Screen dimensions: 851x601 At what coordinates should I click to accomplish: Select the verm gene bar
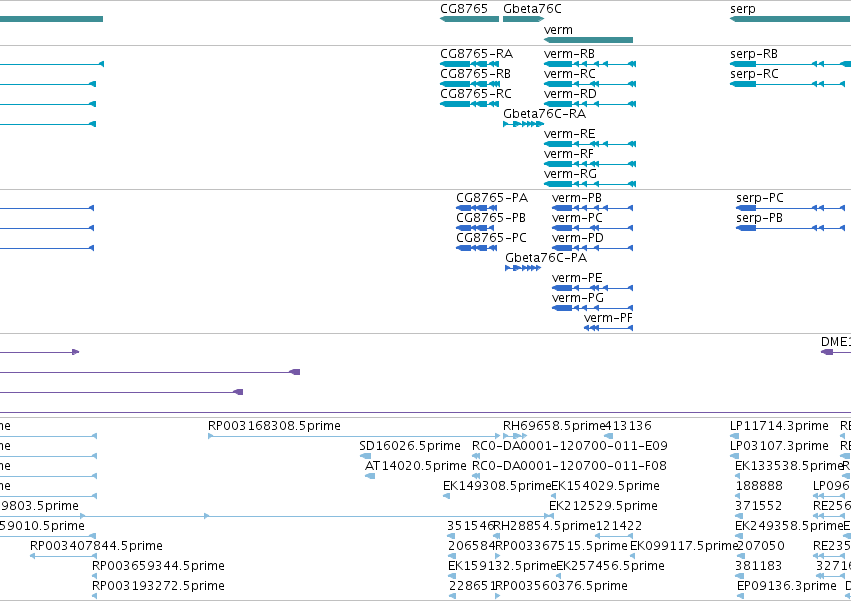click(588, 40)
